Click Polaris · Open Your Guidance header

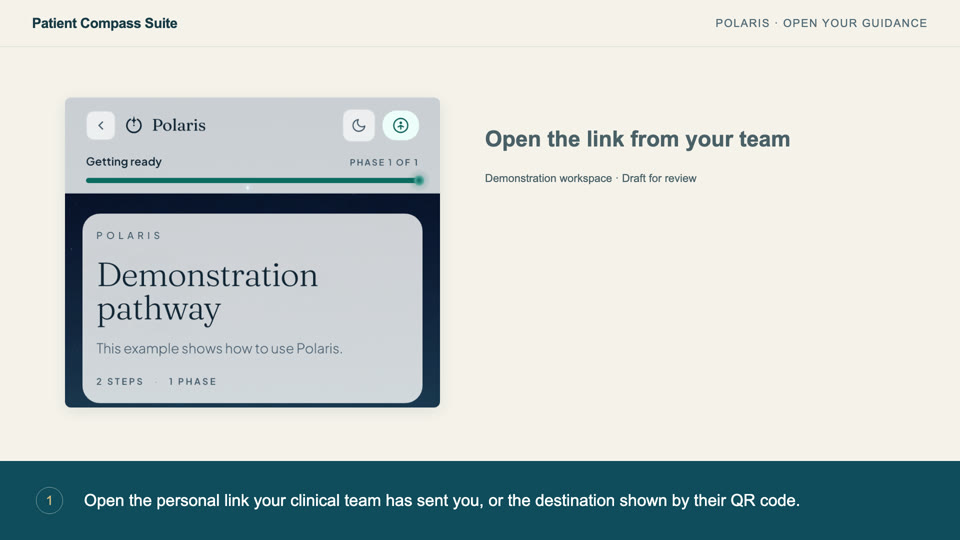coord(821,23)
